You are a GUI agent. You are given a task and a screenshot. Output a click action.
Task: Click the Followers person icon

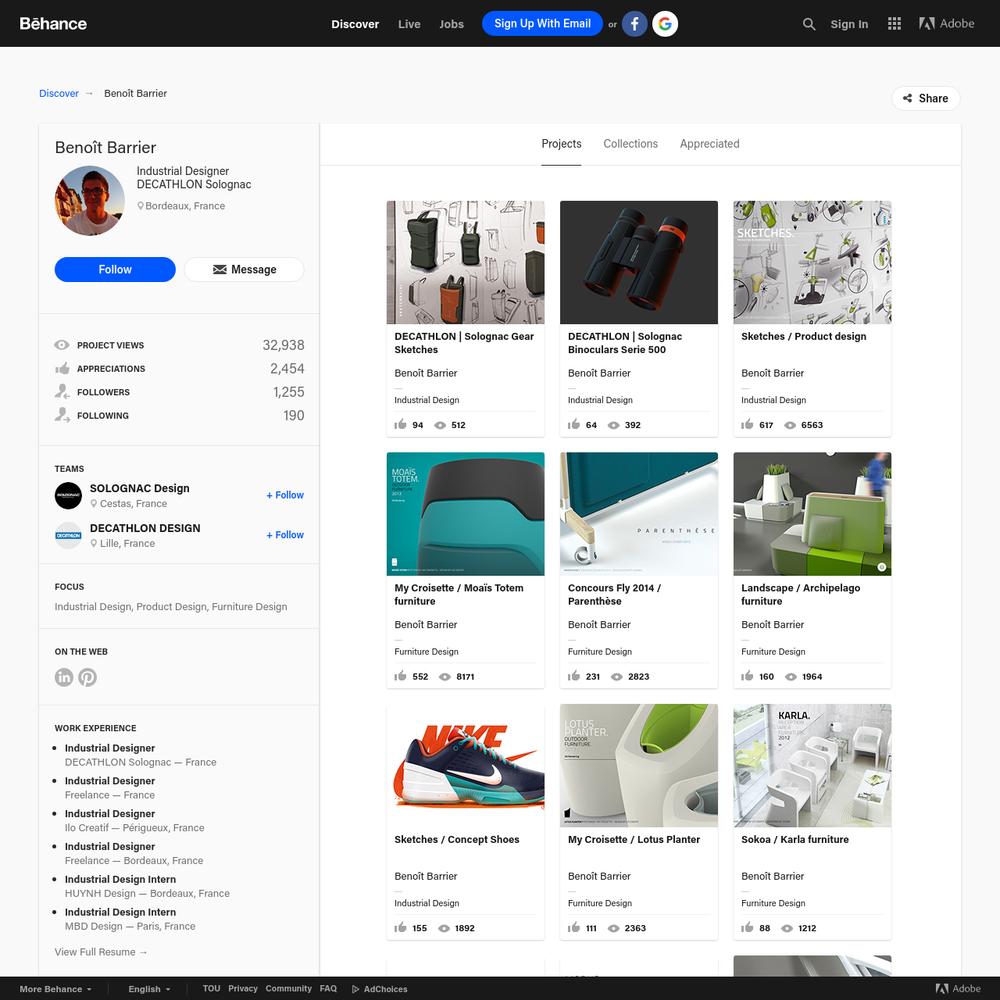click(62, 391)
